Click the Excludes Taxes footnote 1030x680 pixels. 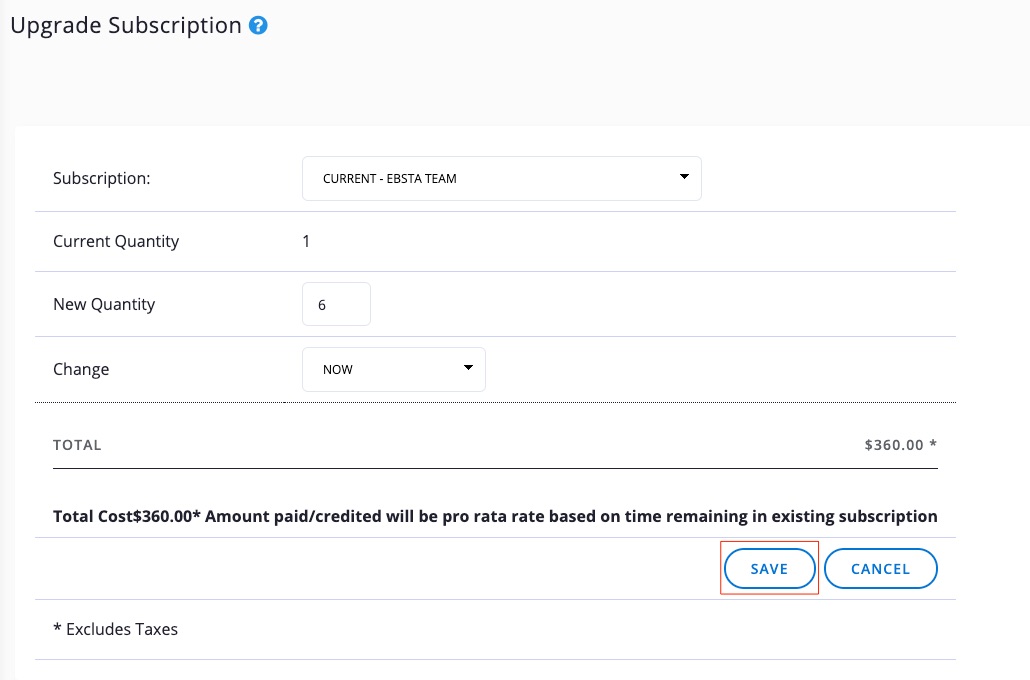click(x=115, y=629)
